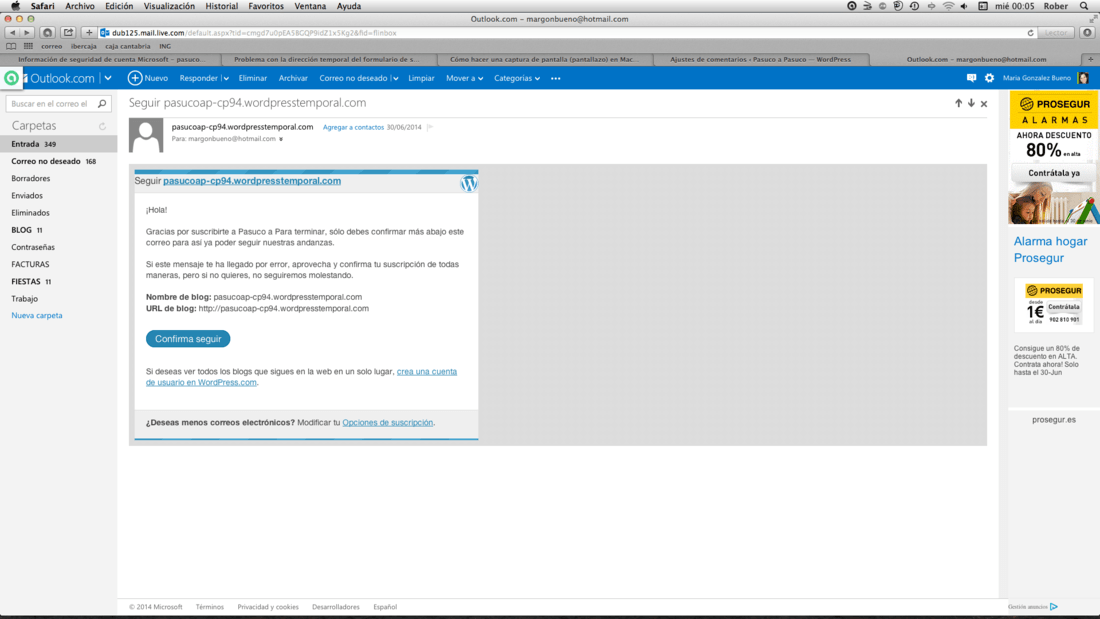Open a new Safari tab with plus
The image size is (1100, 619).
point(1090,59)
